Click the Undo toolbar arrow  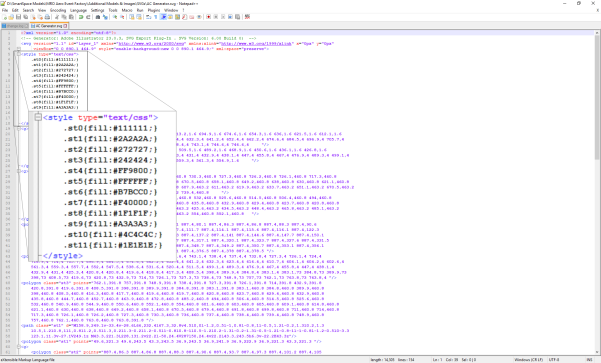point(81,17)
